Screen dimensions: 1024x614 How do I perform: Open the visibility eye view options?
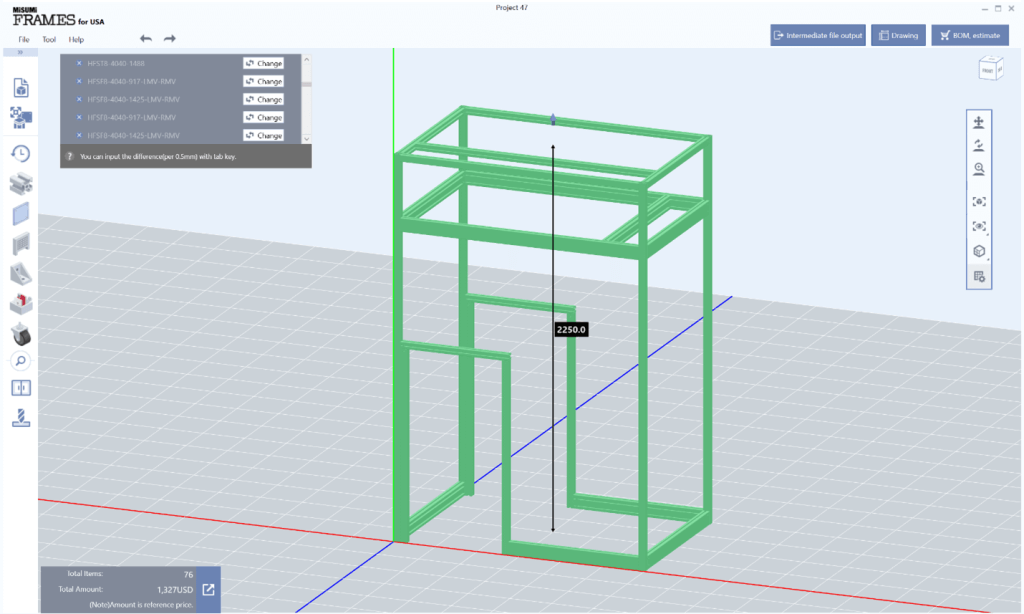click(x=979, y=226)
